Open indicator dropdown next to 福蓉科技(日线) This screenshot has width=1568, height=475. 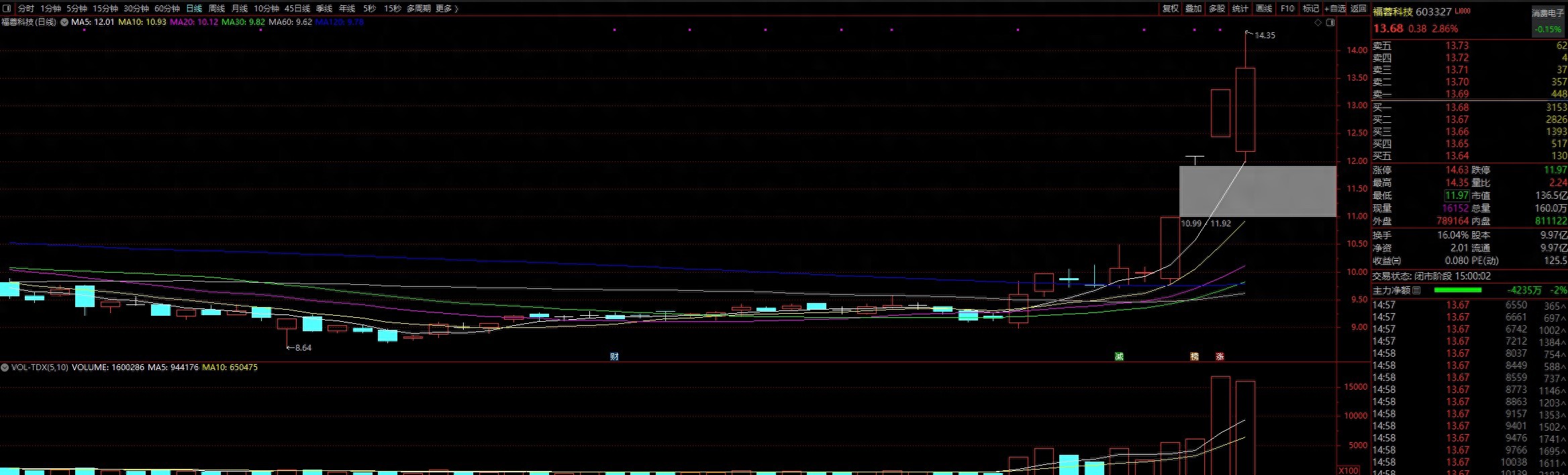coord(64,22)
